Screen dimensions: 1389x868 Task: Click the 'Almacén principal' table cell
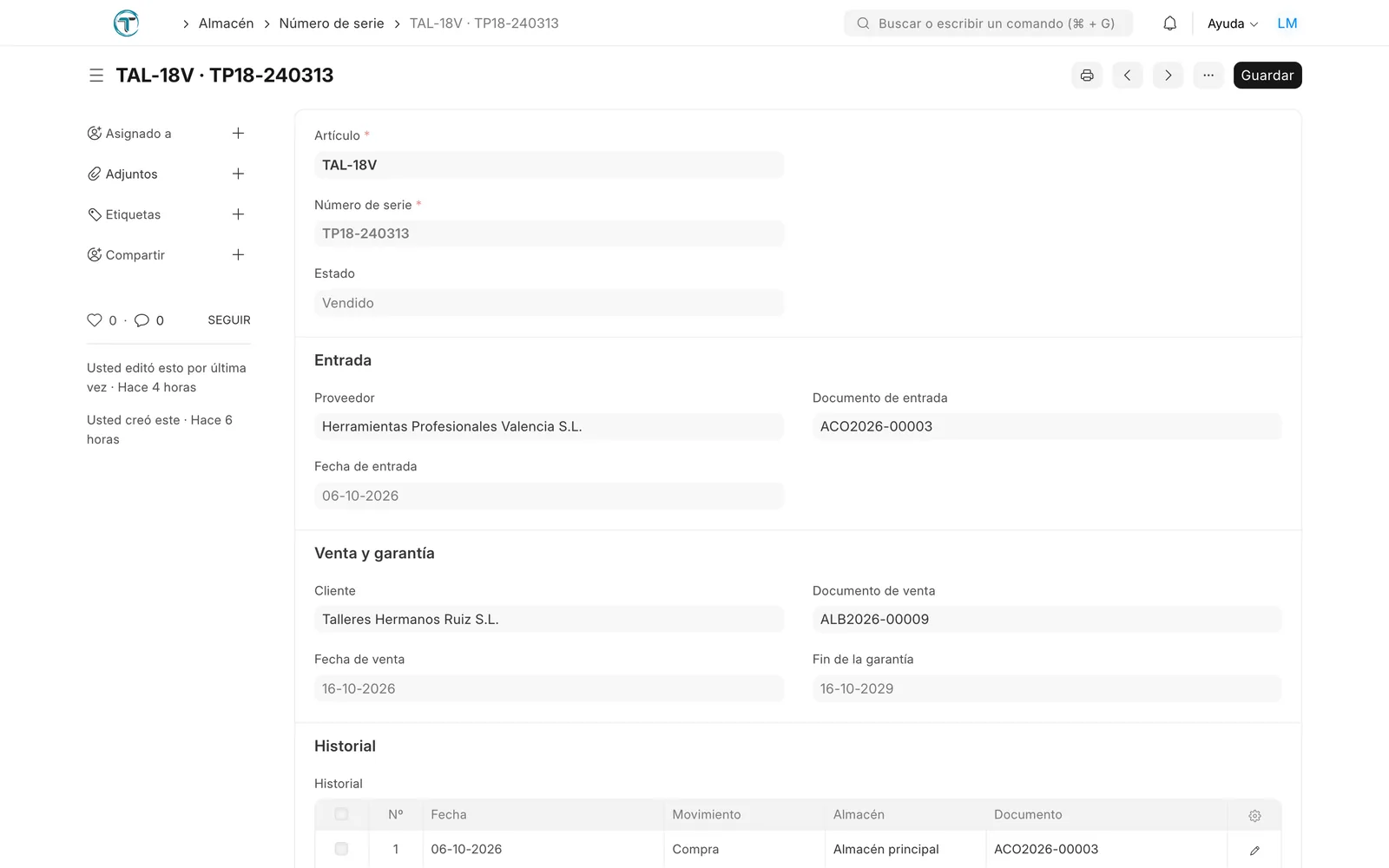tap(905, 849)
